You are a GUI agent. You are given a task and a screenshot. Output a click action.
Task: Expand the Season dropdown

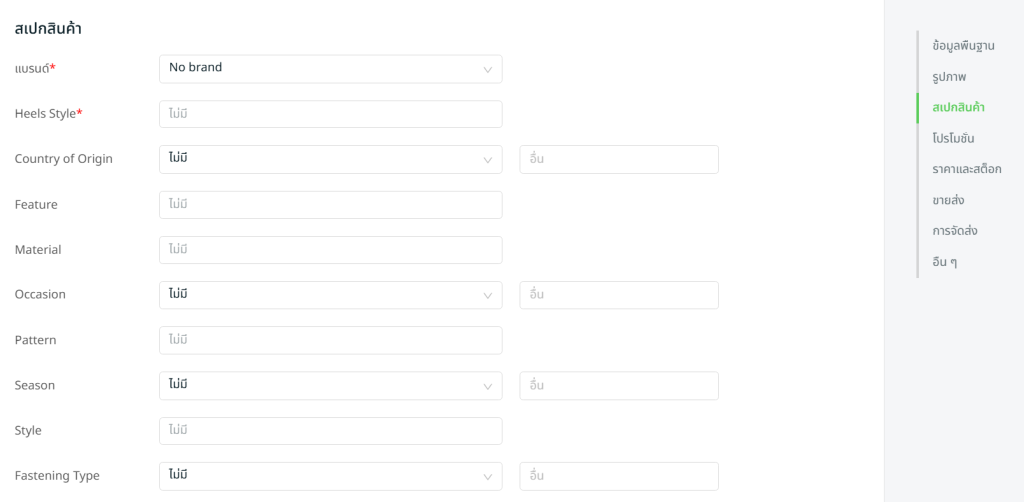pyautogui.click(x=330, y=385)
